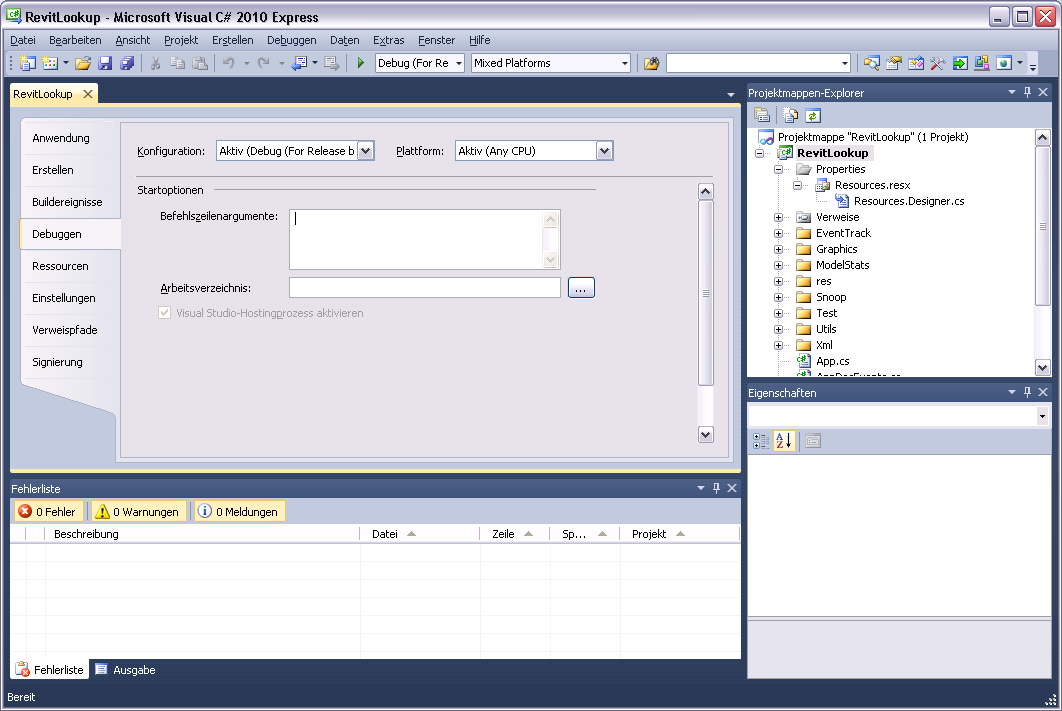Show warnings via the 0 Warnungen button
Screen dimensions: 1062x711
tap(138, 510)
